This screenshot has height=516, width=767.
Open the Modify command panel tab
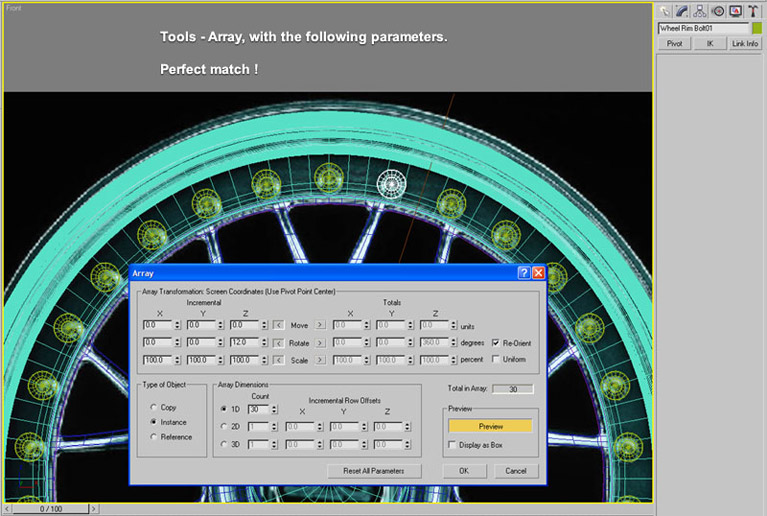682,10
